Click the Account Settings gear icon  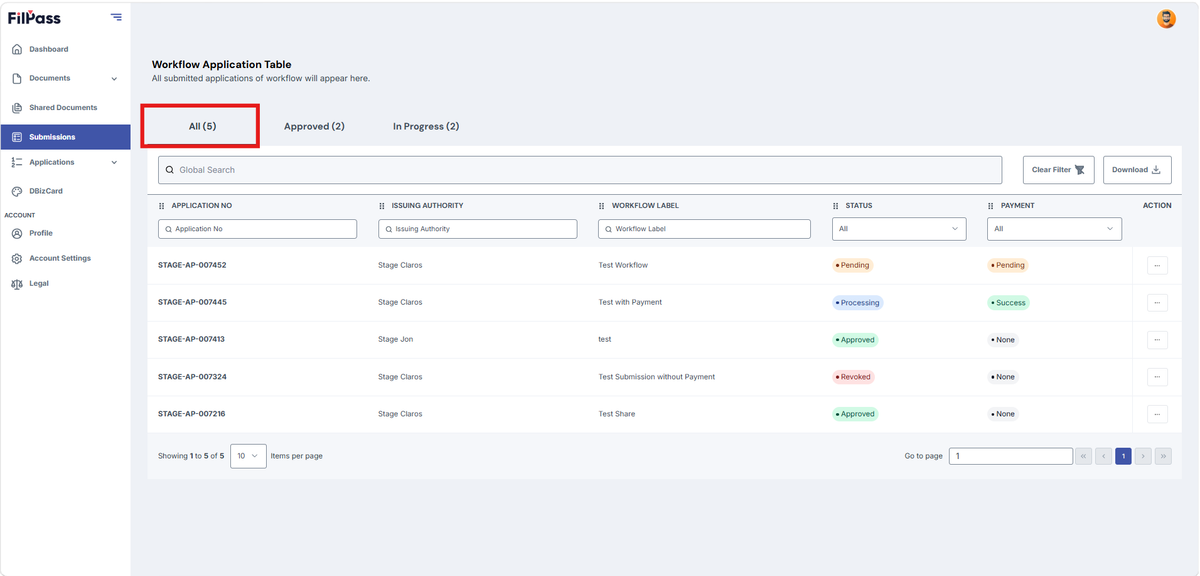click(x=17, y=258)
